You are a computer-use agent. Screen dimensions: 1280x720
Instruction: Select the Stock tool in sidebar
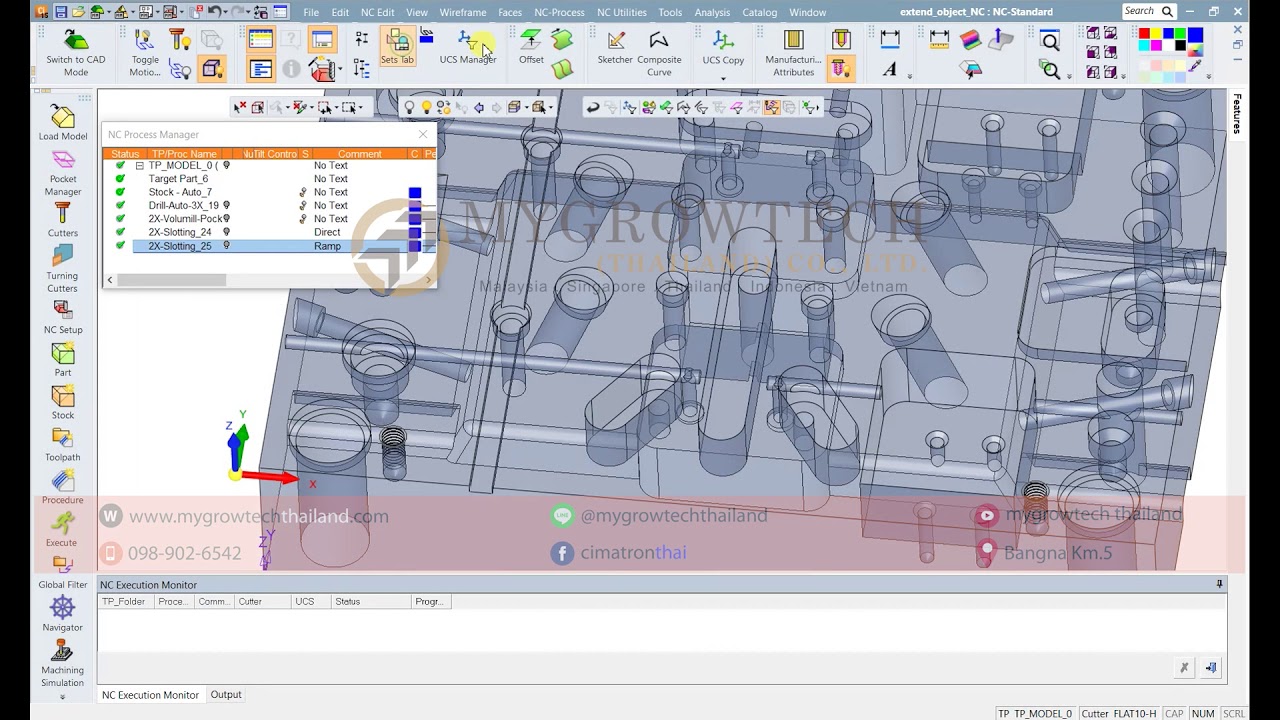pos(63,403)
